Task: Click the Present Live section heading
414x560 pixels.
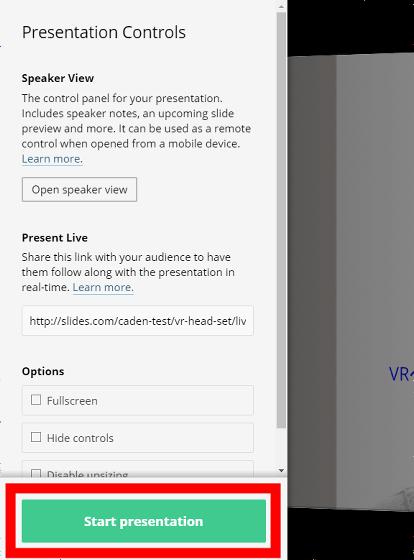Action: point(55,238)
